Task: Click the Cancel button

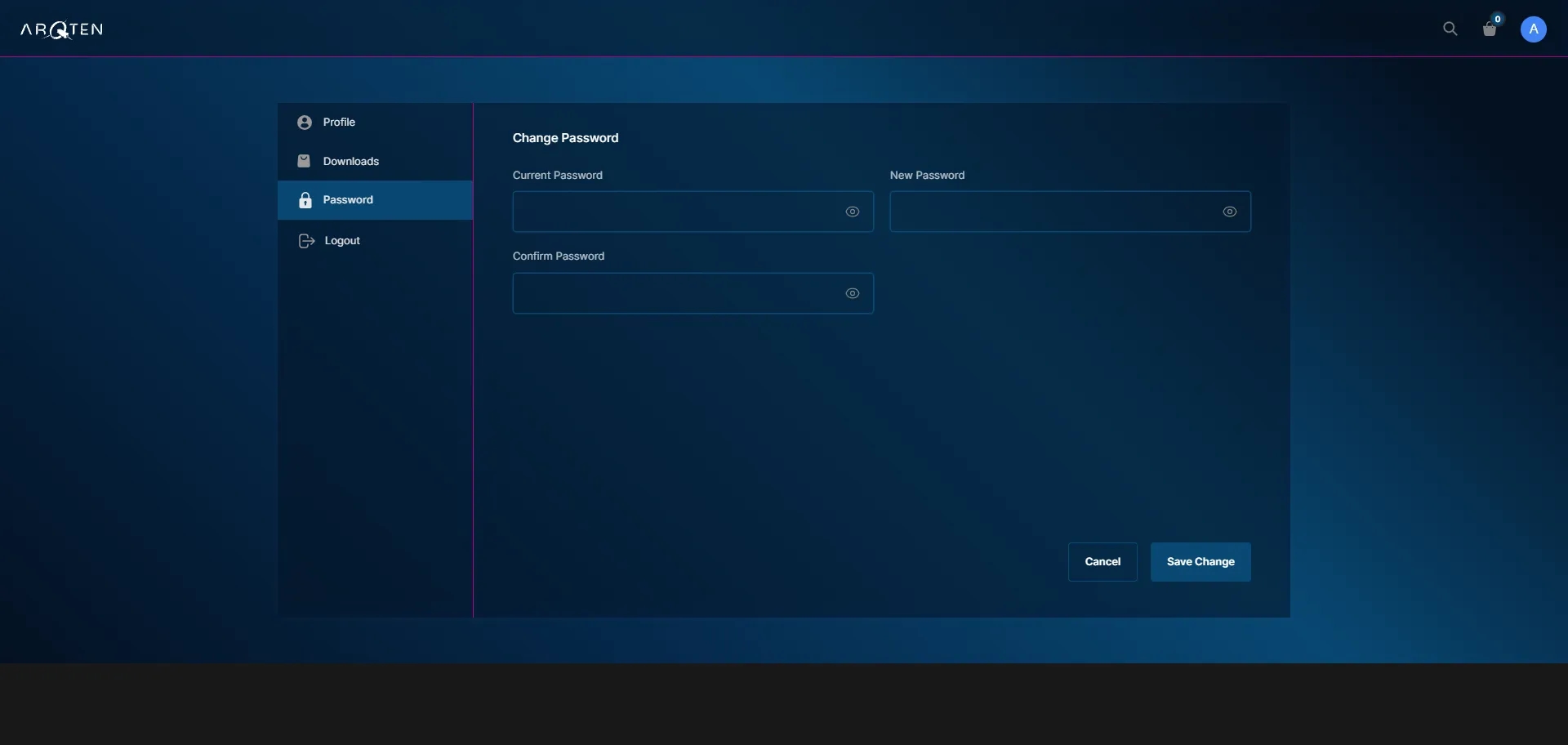Action: click(1102, 562)
